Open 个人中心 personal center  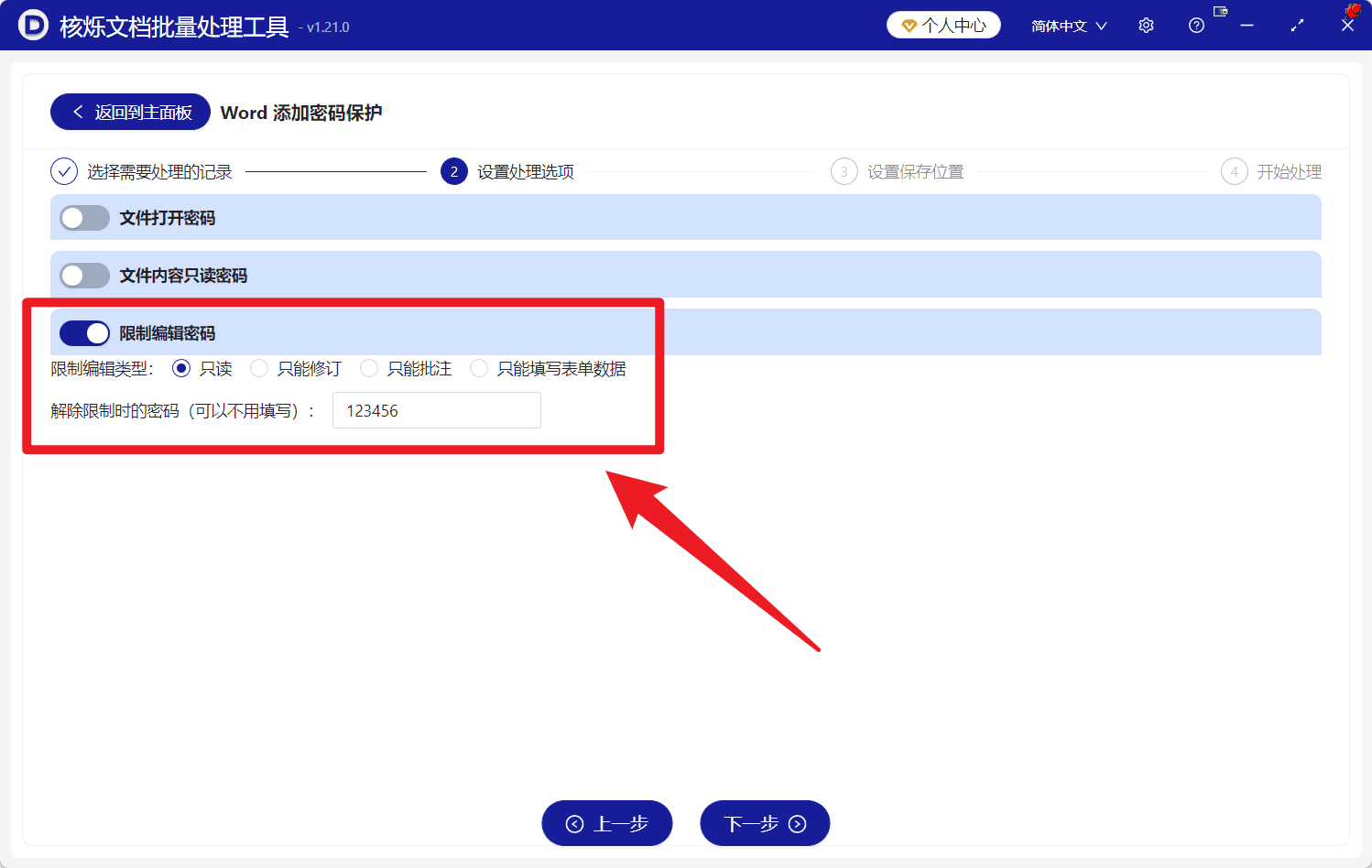tap(943, 25)
